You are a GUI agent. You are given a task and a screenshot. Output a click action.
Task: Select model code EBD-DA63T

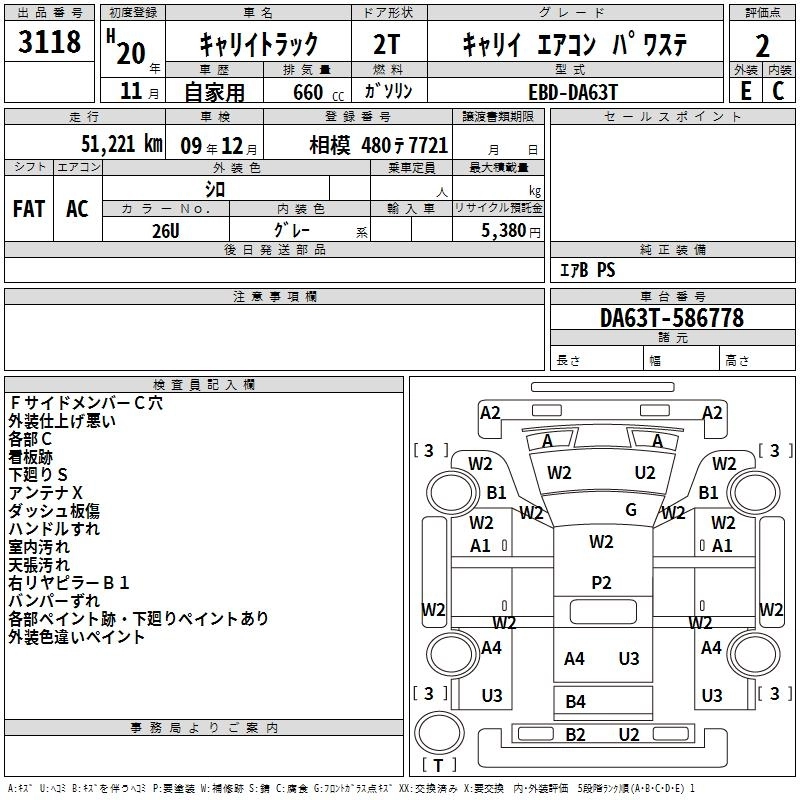click(573, 92)
